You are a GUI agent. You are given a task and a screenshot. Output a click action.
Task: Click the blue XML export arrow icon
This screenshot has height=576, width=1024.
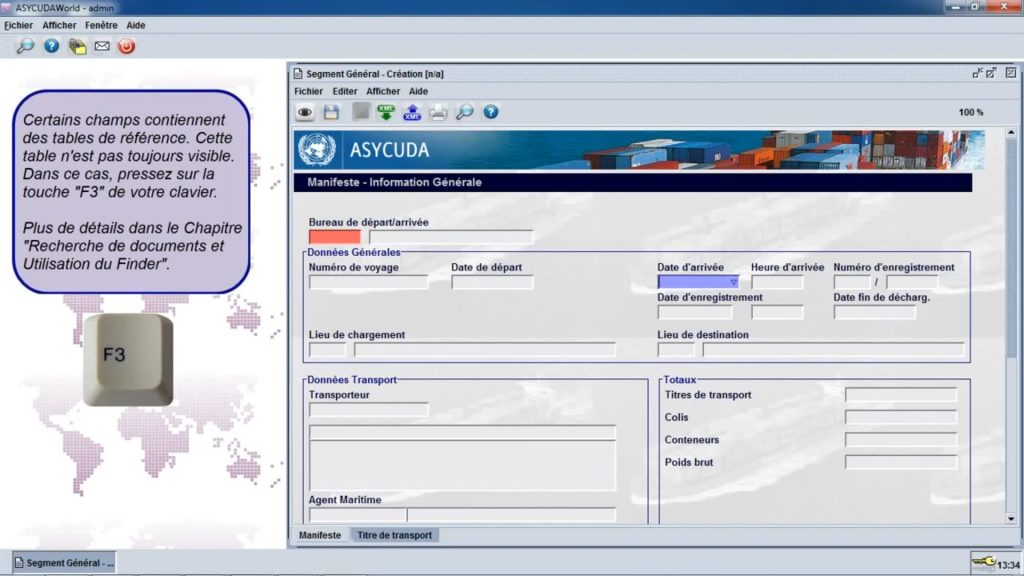[x=412, y=112]
